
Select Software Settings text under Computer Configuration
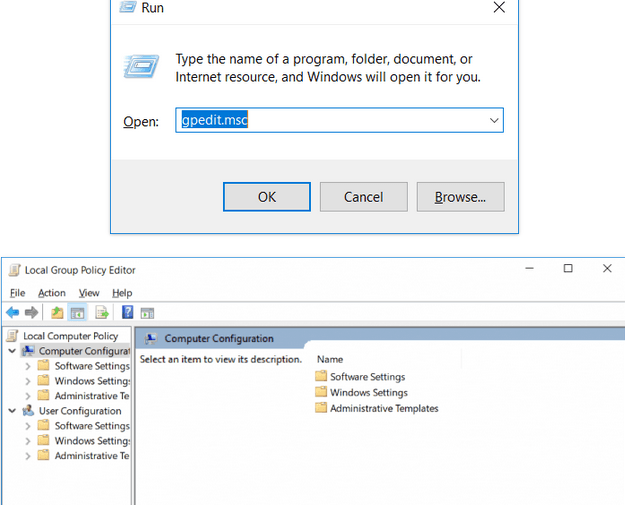[x=92, y=366]
